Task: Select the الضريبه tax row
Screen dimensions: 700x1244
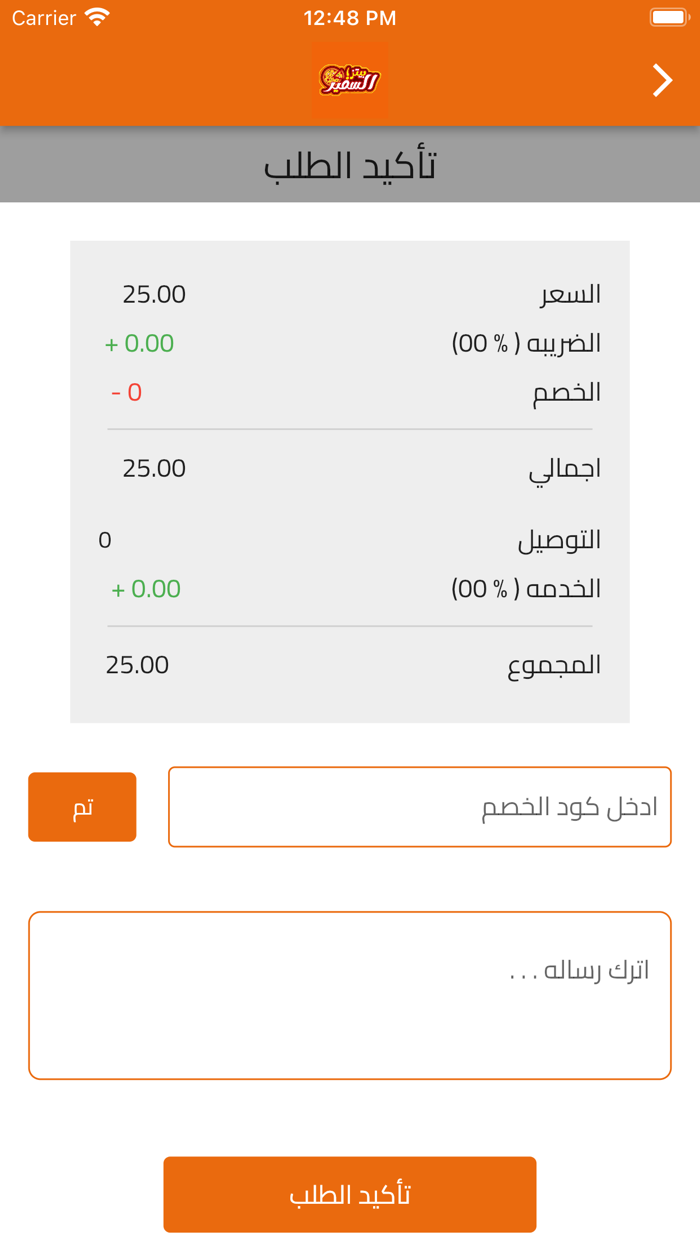Action: 349,343
